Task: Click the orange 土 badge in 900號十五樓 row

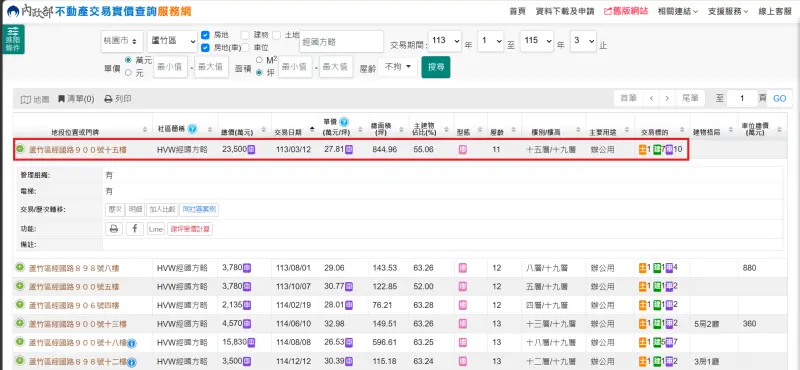Action: (643, 150)
